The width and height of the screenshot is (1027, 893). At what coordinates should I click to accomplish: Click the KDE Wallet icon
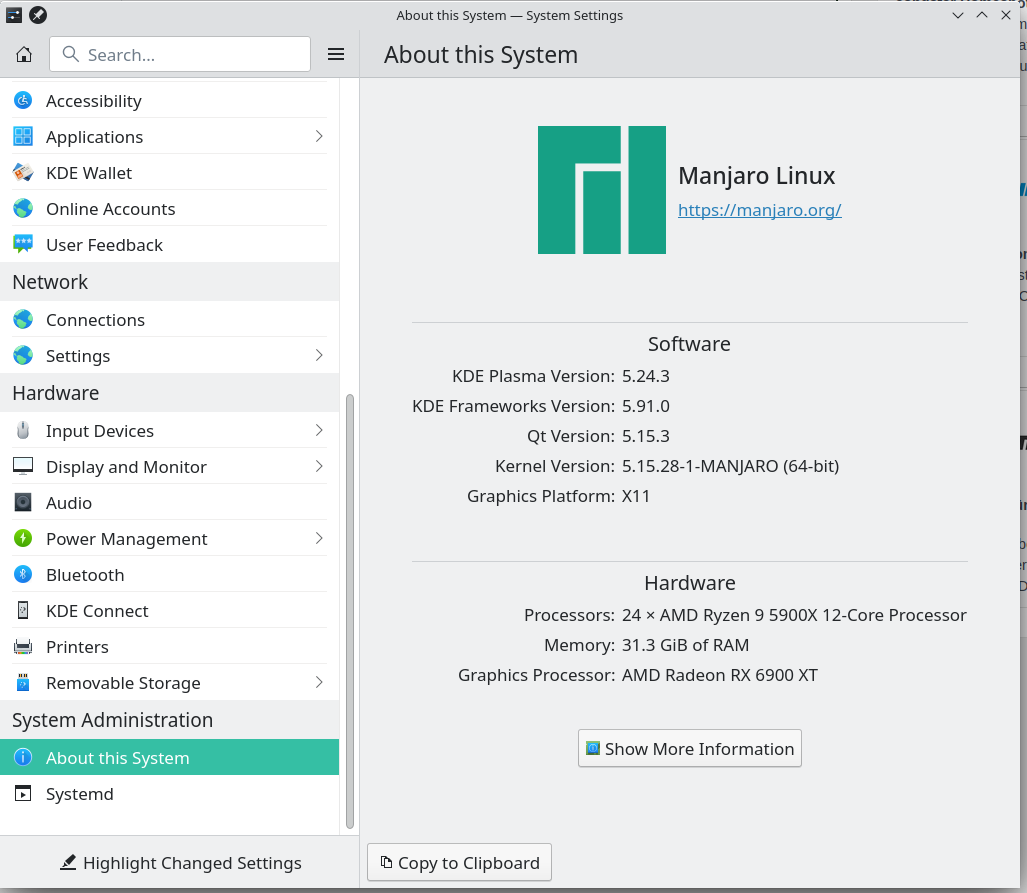(x=23, y=172)
